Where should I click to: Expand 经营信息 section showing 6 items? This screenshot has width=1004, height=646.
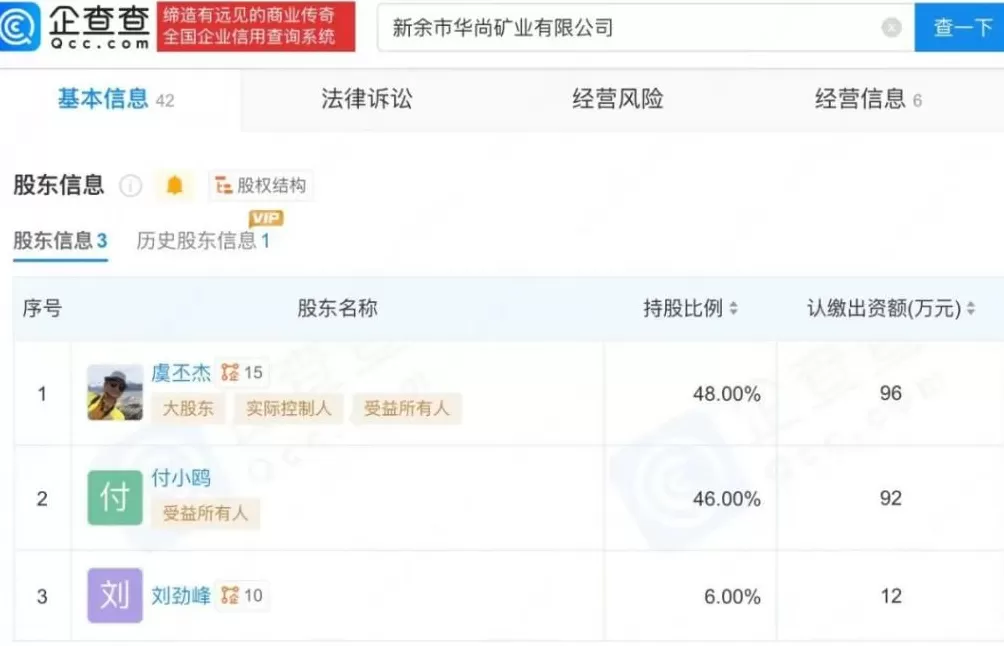click(x=862, y=99)
